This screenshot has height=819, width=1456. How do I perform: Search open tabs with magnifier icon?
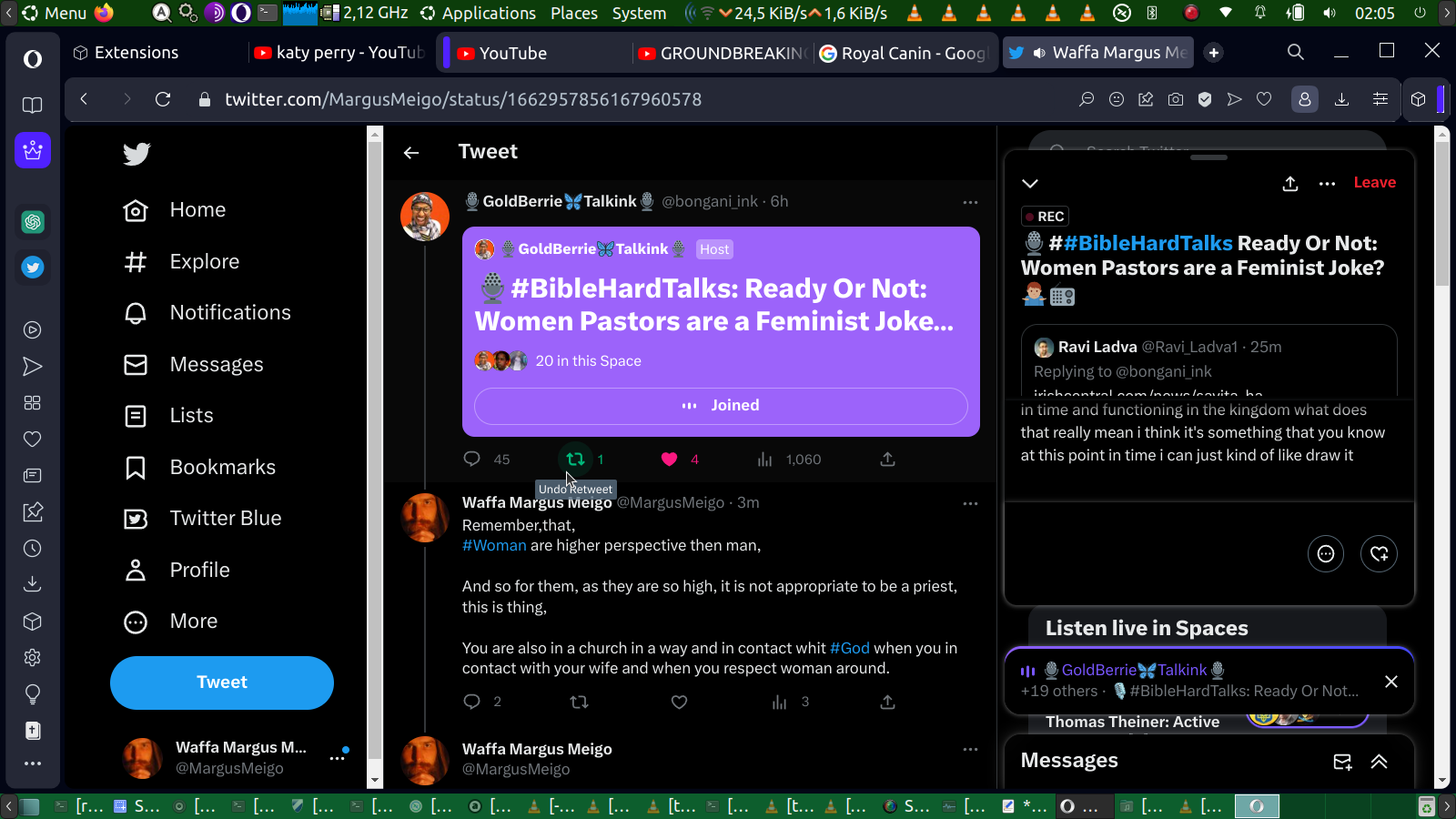(1296, 52)
